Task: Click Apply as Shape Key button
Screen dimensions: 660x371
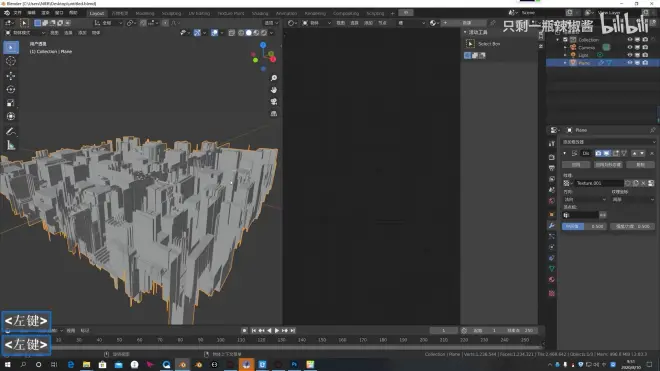Action: 608,165
